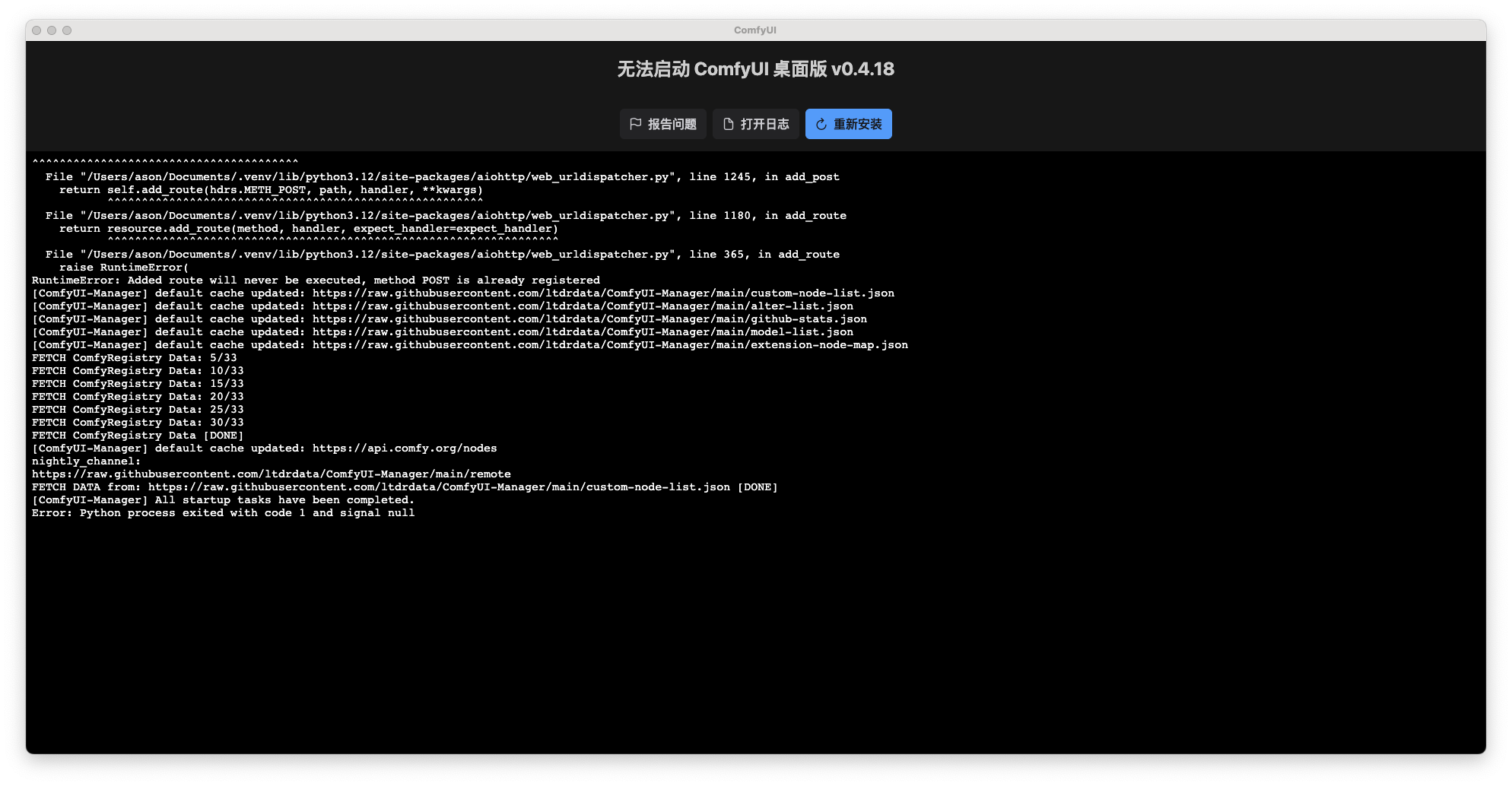Click the blue 重新安装 (Reinstall) button

849,124
